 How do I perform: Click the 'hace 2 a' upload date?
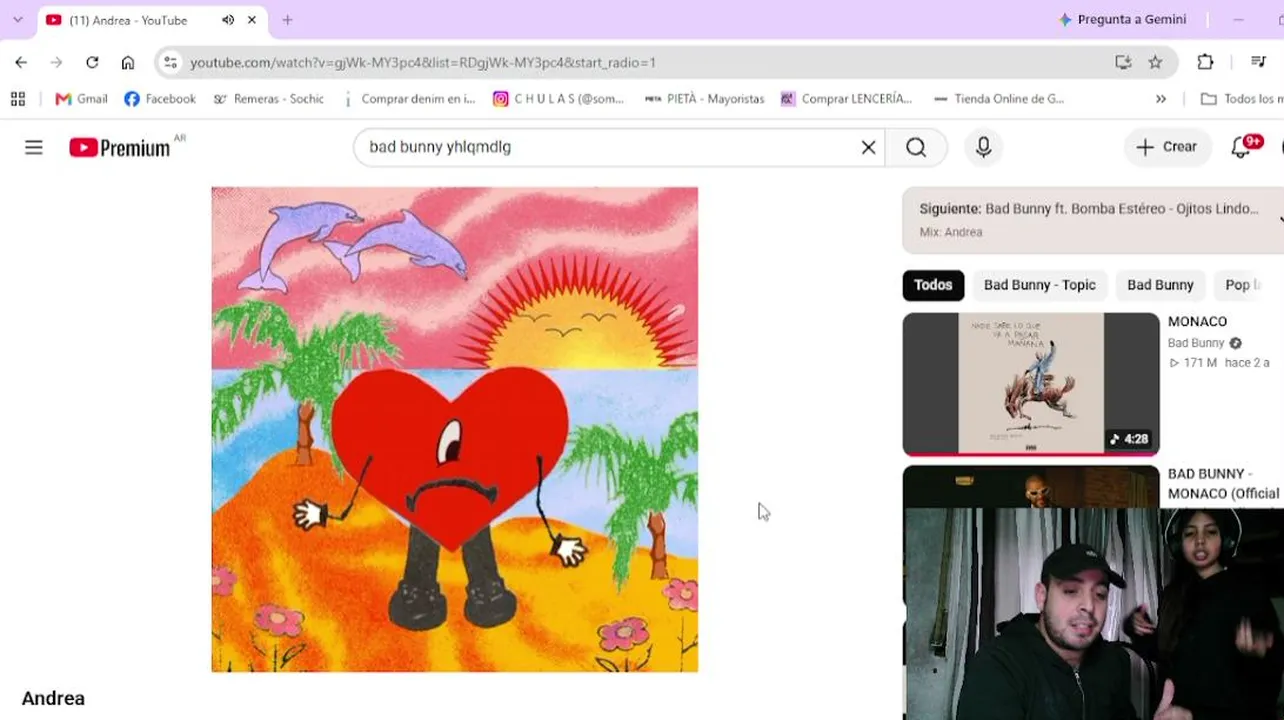point(1247,363)
